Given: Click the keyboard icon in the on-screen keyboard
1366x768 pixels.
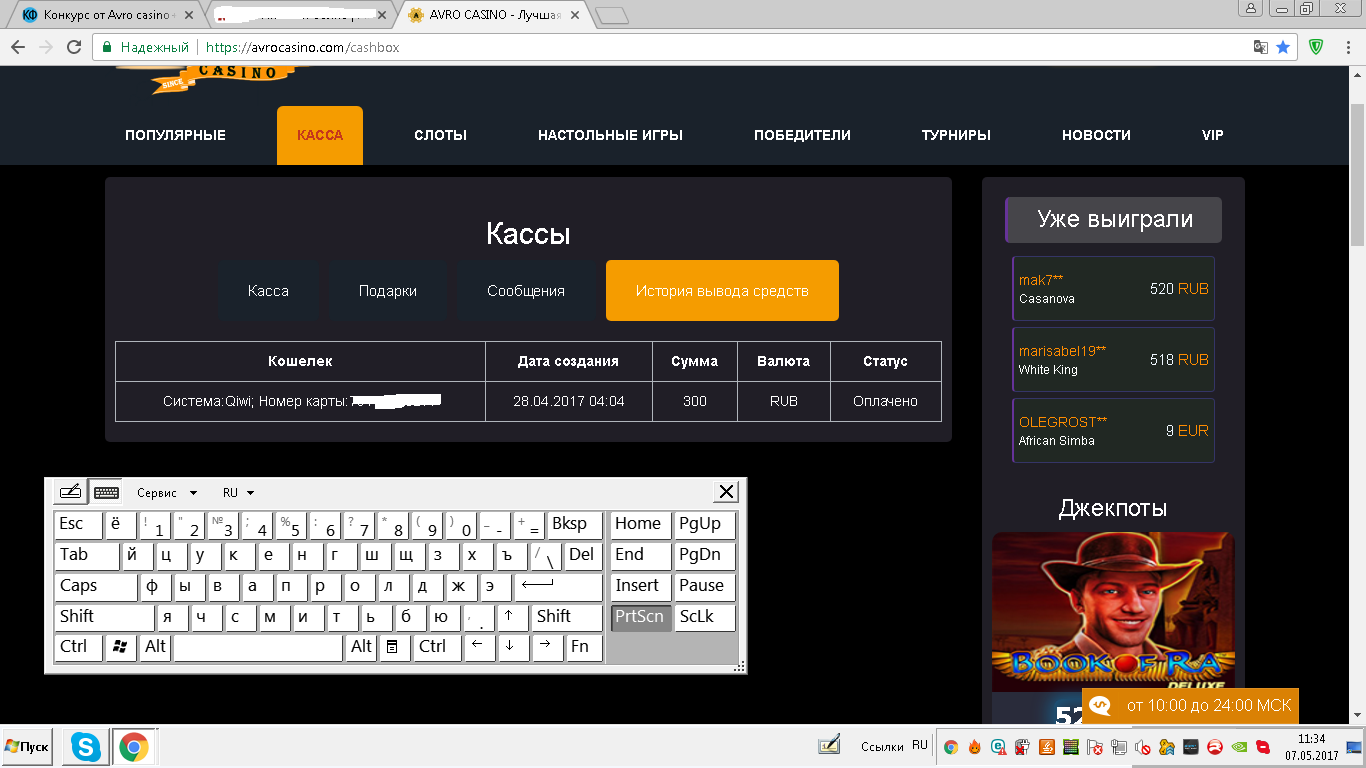Looking at the screenshot, I should coord(106,492).
